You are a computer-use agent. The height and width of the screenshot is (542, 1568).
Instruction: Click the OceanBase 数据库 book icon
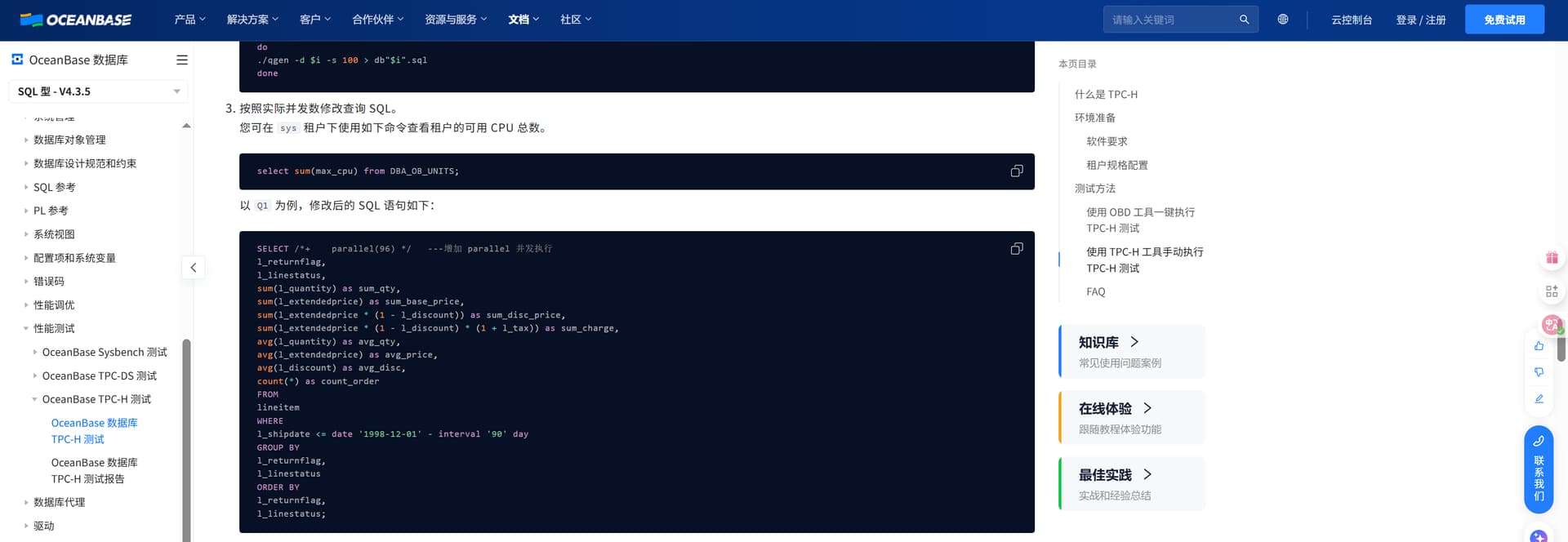pos(17,60)
